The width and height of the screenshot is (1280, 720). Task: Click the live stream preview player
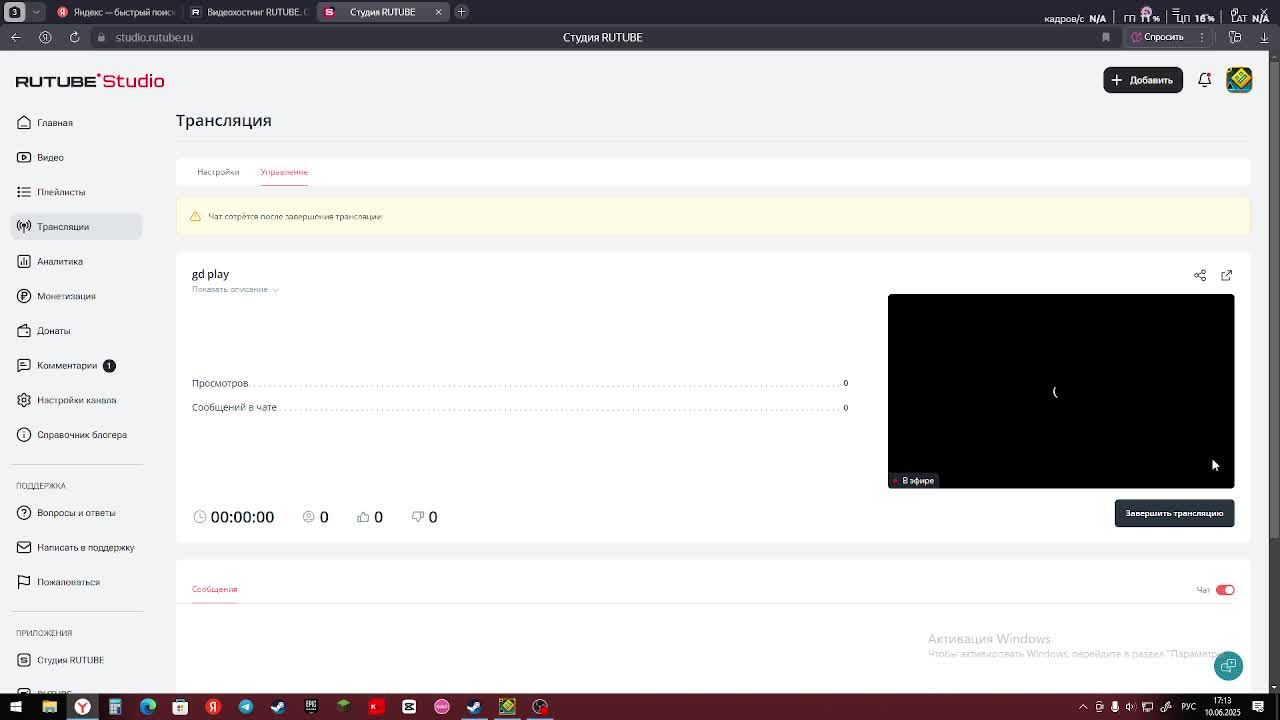click(1061, 391)
